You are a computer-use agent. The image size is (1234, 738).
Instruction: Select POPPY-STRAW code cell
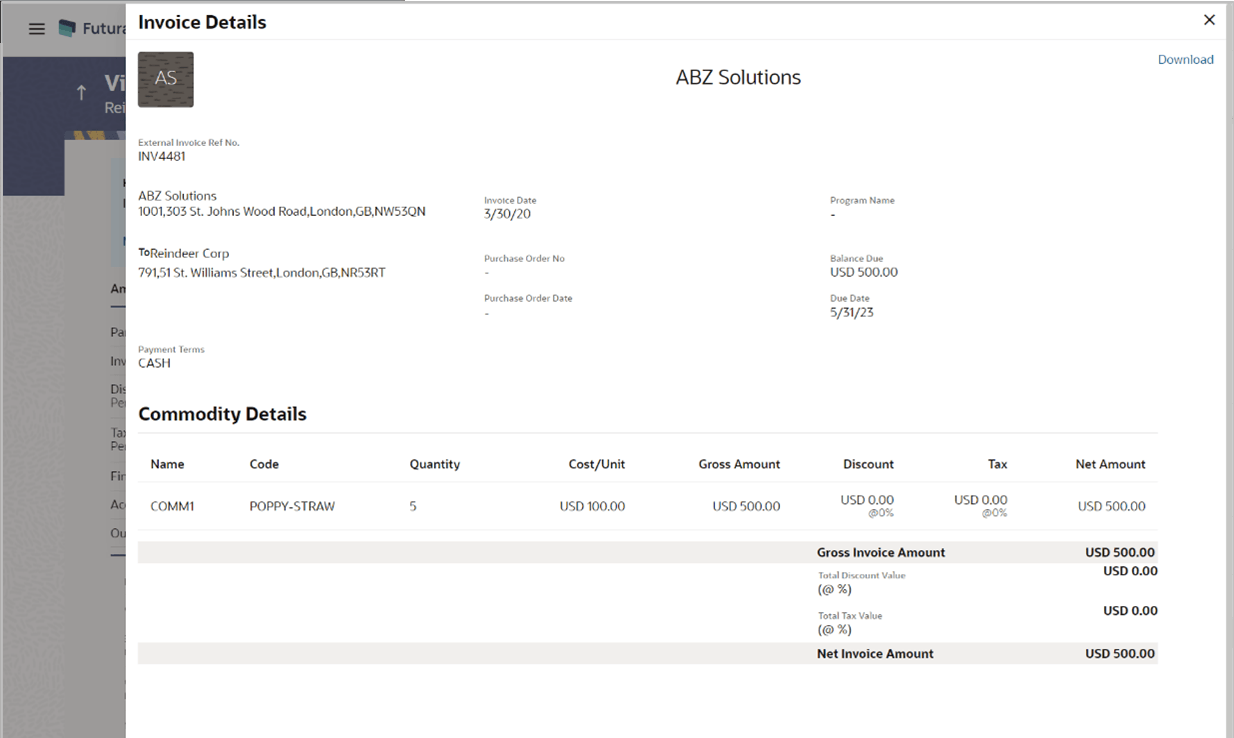click(292, 506)
